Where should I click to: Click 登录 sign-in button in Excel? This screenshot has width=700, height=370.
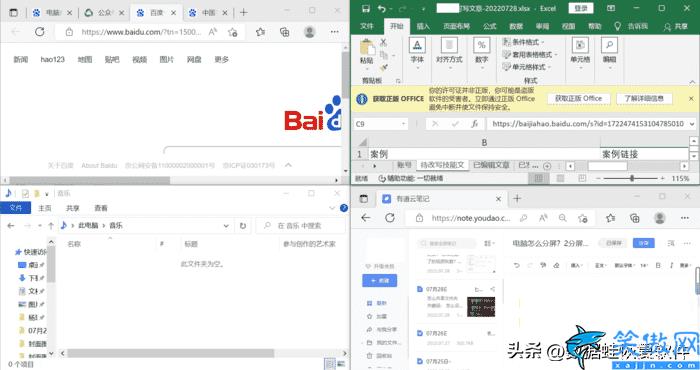(x=580, y=8)
